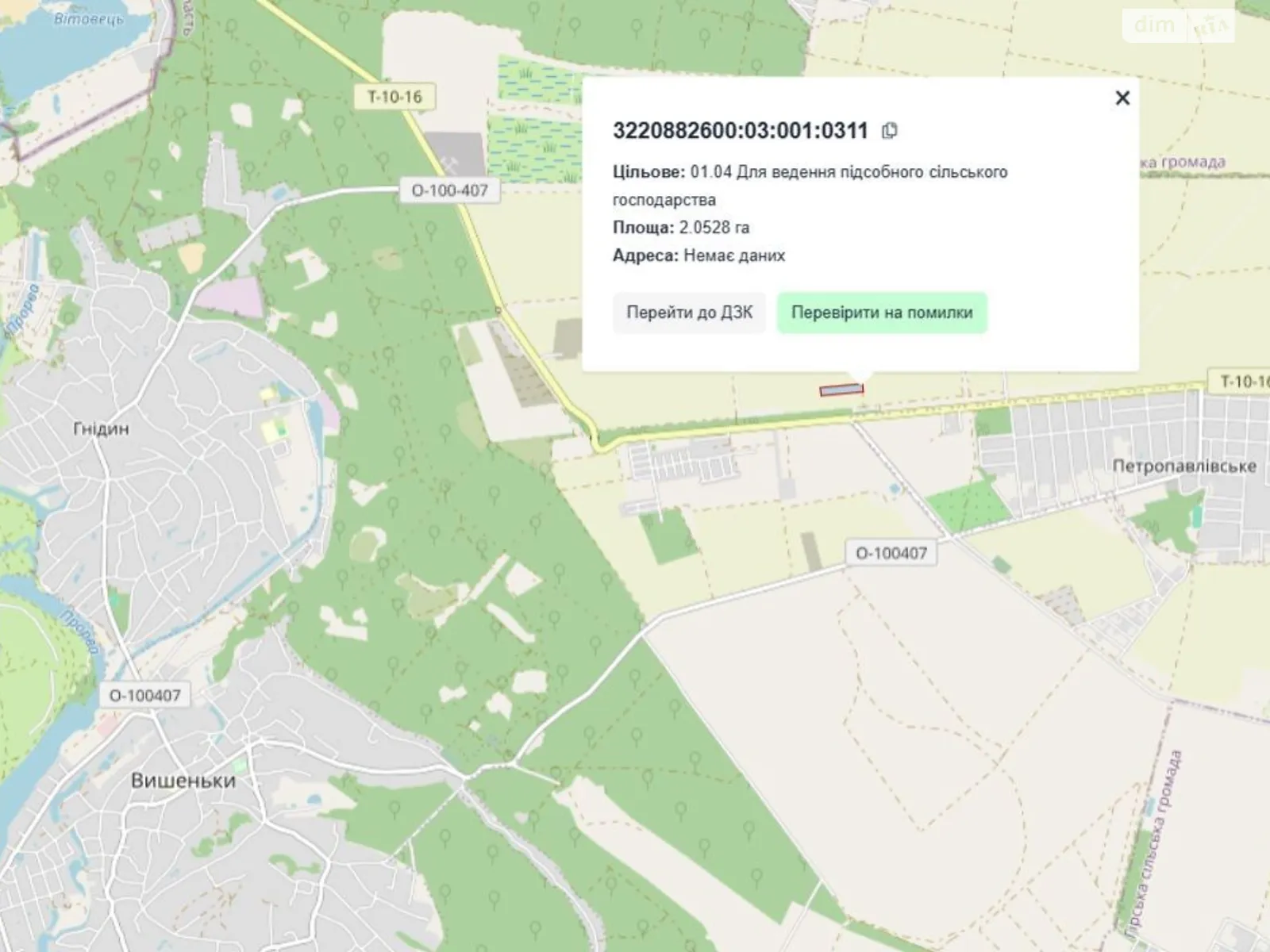Screen dimensions: 1270x952
Task: Click the 'Перейти до ДЗК' button
Action: tap(689, 313)
